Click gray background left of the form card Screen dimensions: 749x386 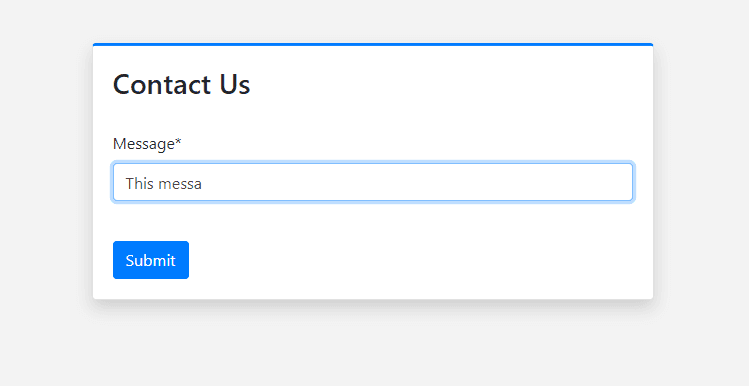45,172
